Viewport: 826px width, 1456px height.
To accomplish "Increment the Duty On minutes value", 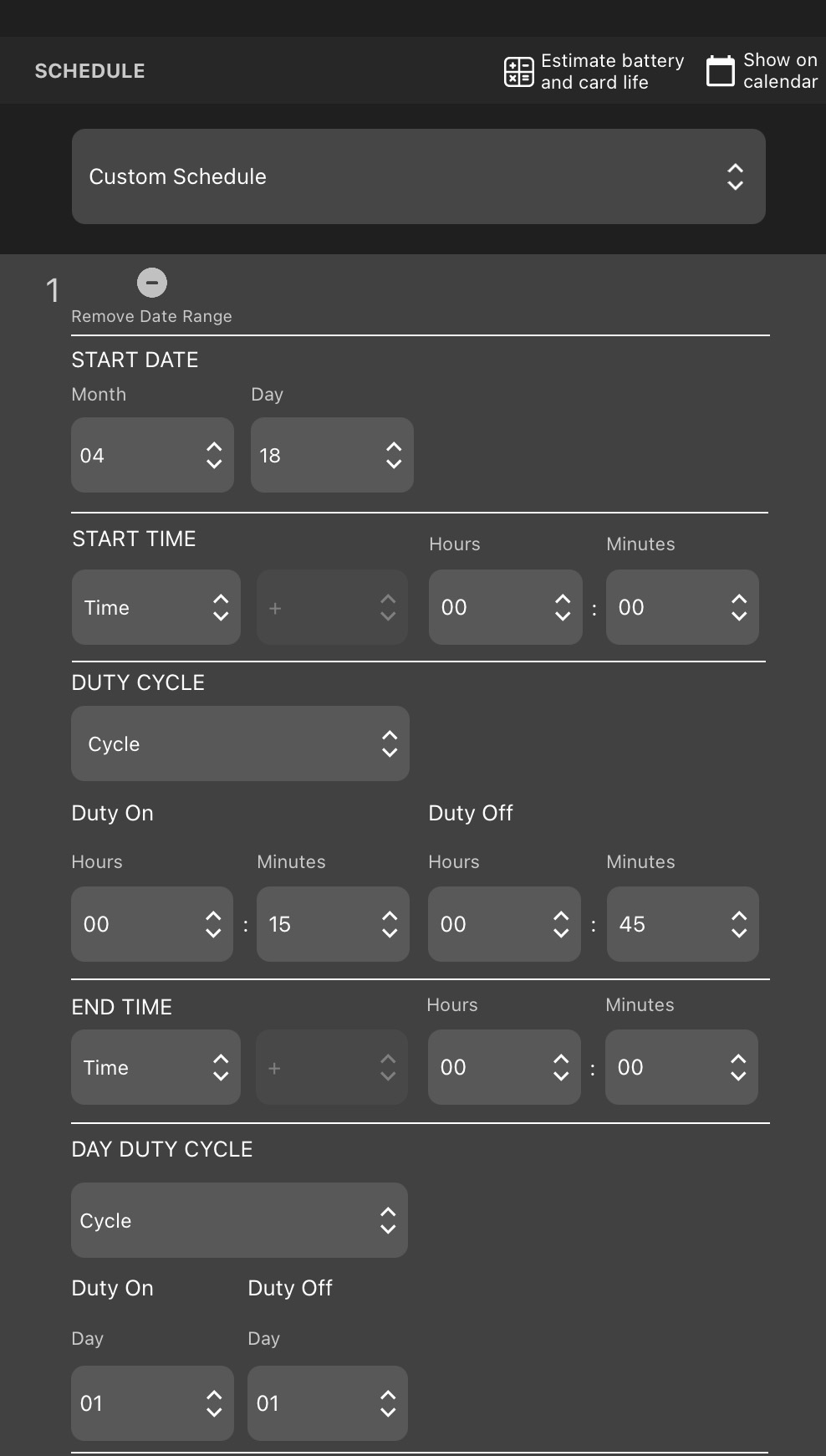I will 390,913.
